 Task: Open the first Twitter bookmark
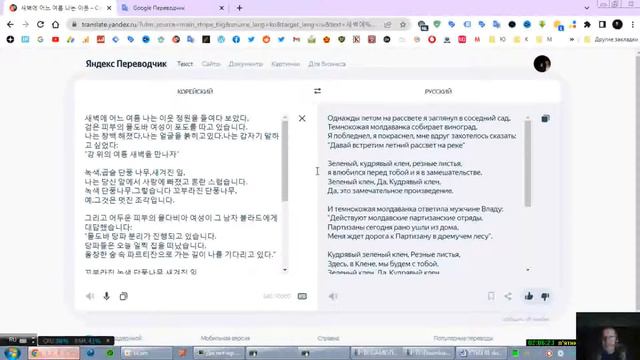tap(251, 40)
